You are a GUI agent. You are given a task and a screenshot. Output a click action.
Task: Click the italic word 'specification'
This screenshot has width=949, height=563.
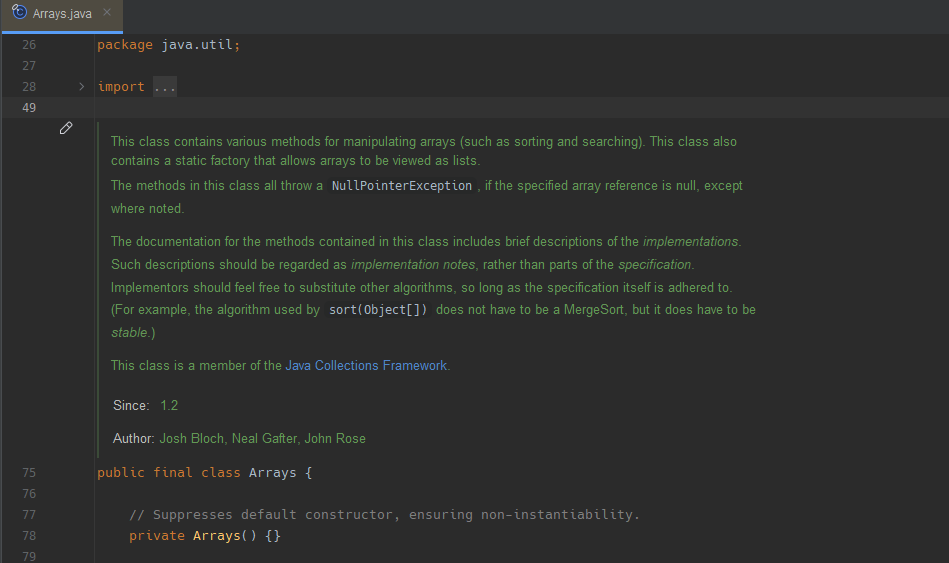pos(655,265)
